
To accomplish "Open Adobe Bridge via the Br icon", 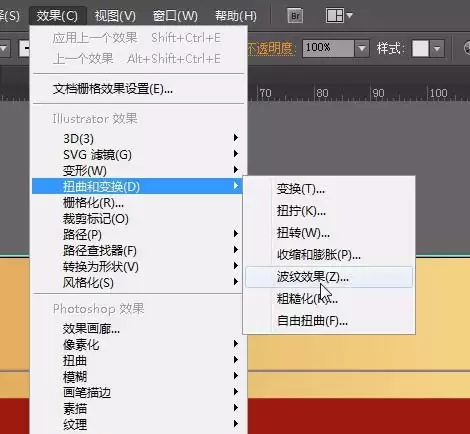I will click(x=295, y=16).
